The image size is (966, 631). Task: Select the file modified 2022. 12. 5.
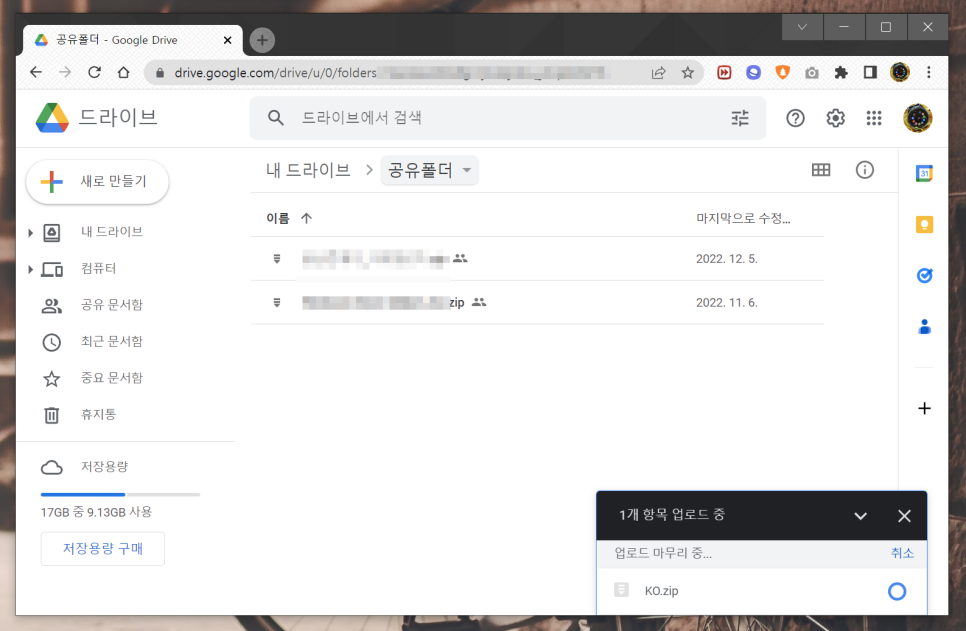537,259
